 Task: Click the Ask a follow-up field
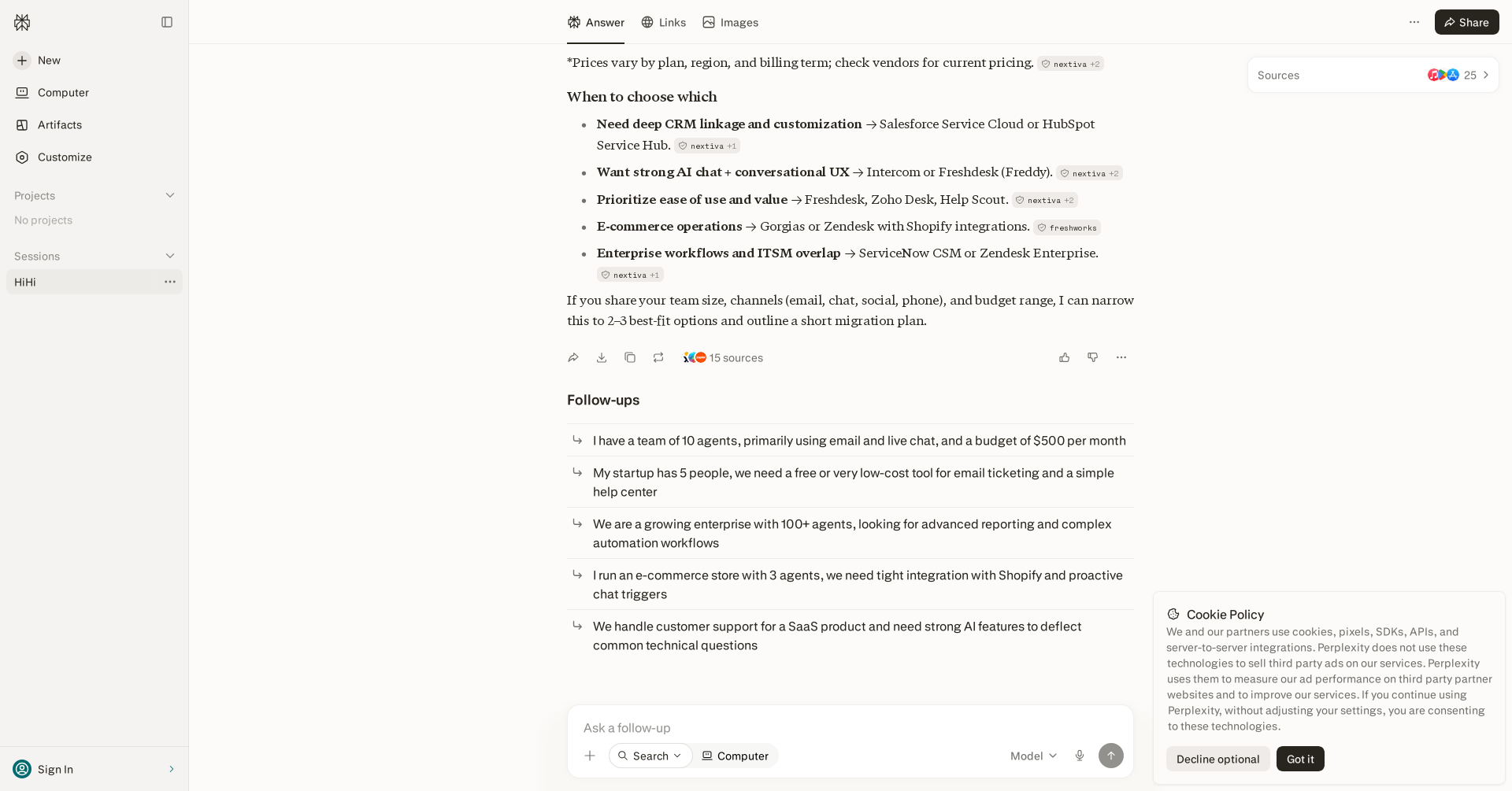[x=850, y=727]
